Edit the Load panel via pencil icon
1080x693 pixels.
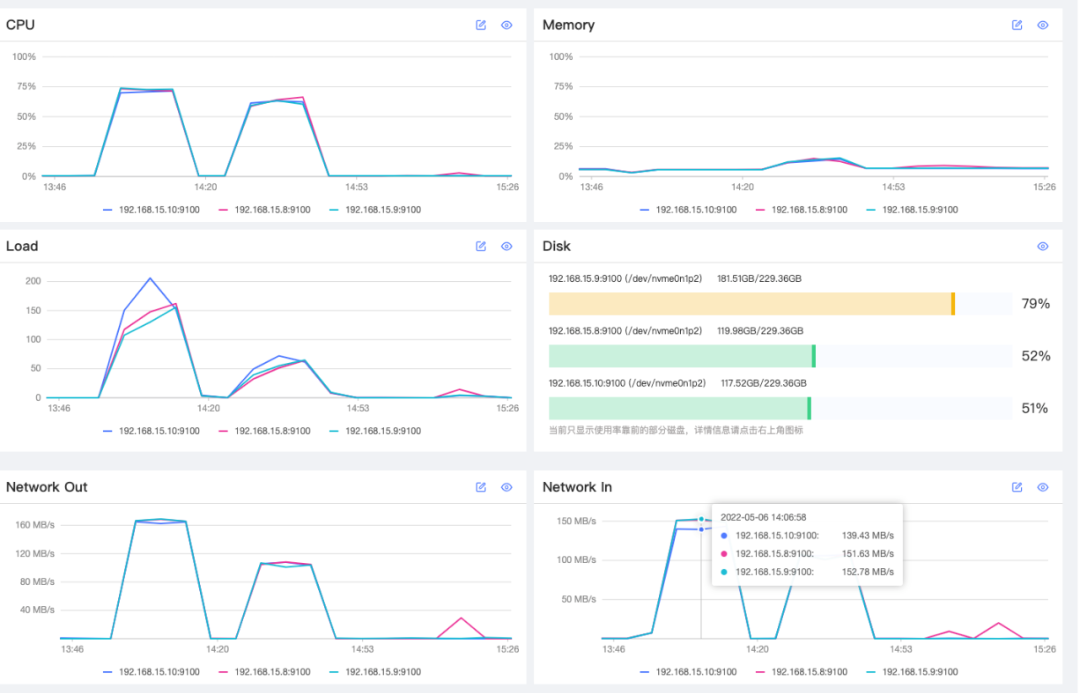pos(481,246)
